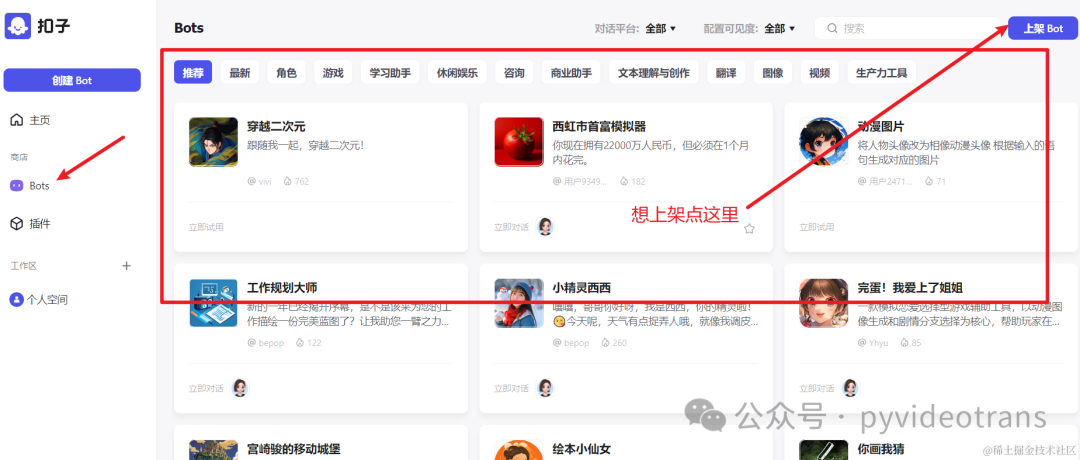Screen dimensions: 1080x460
Task: Click 立即试用 on the 穿越二次元 card
Action: 206,227
